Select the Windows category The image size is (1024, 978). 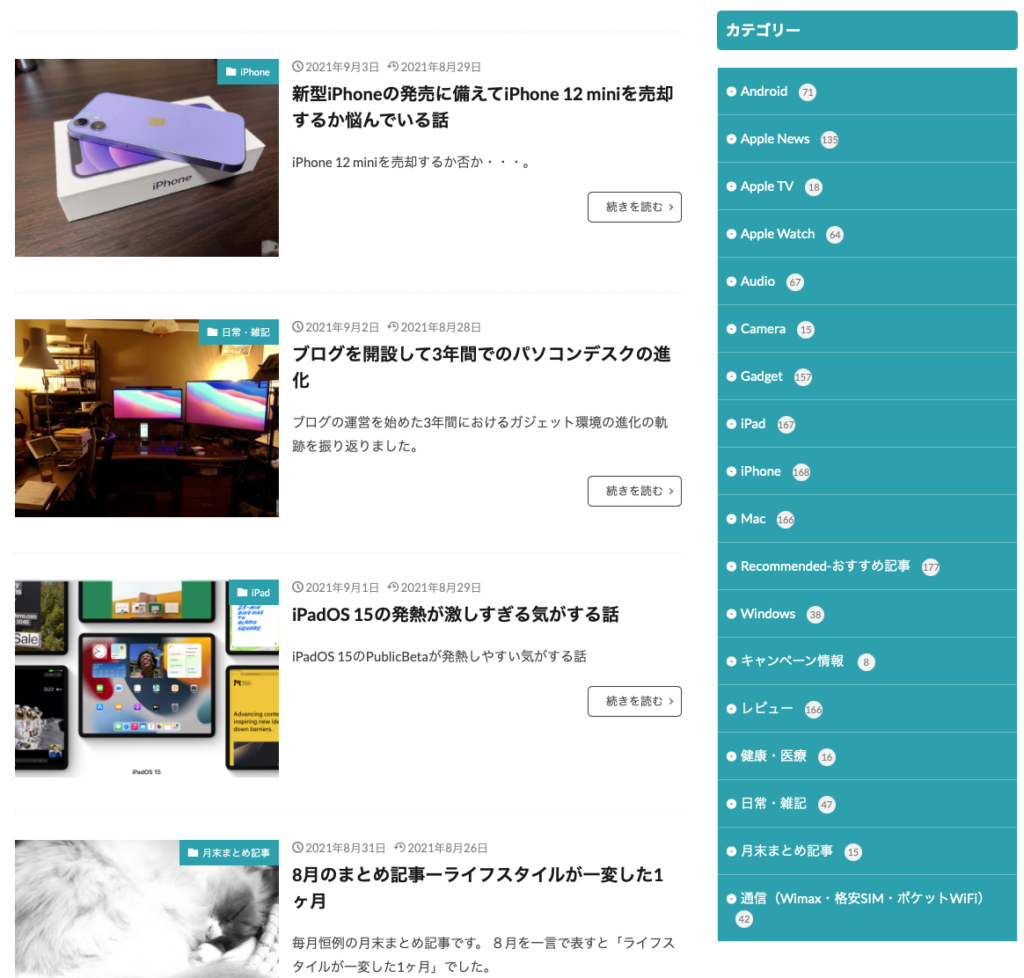(x=867, y=614)
